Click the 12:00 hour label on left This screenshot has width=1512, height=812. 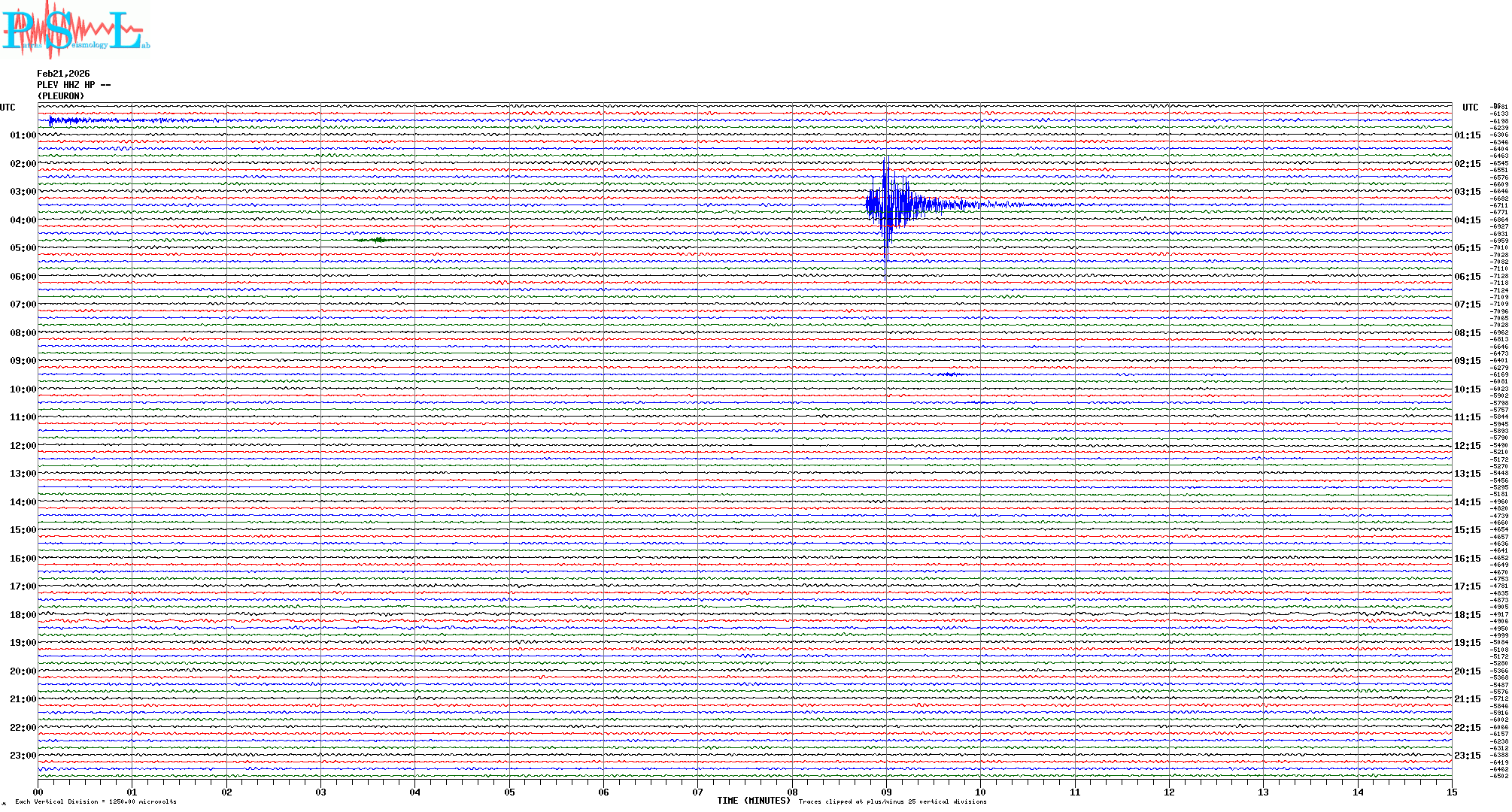click(23, 446)
